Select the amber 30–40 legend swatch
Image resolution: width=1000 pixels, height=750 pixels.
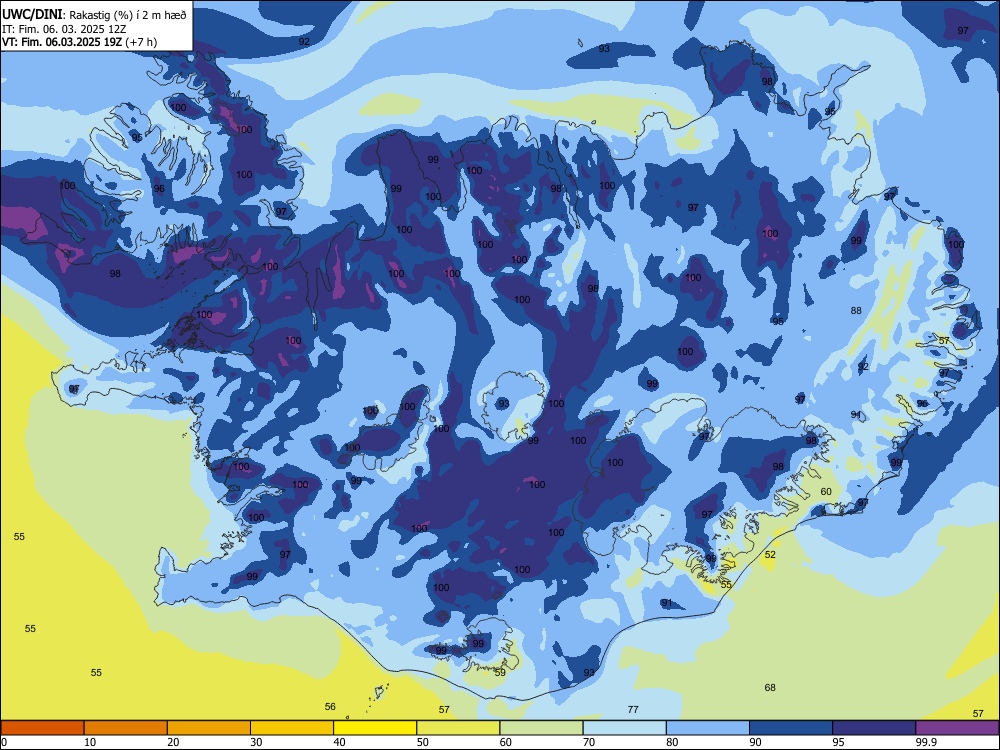click(x=292, y=728)
